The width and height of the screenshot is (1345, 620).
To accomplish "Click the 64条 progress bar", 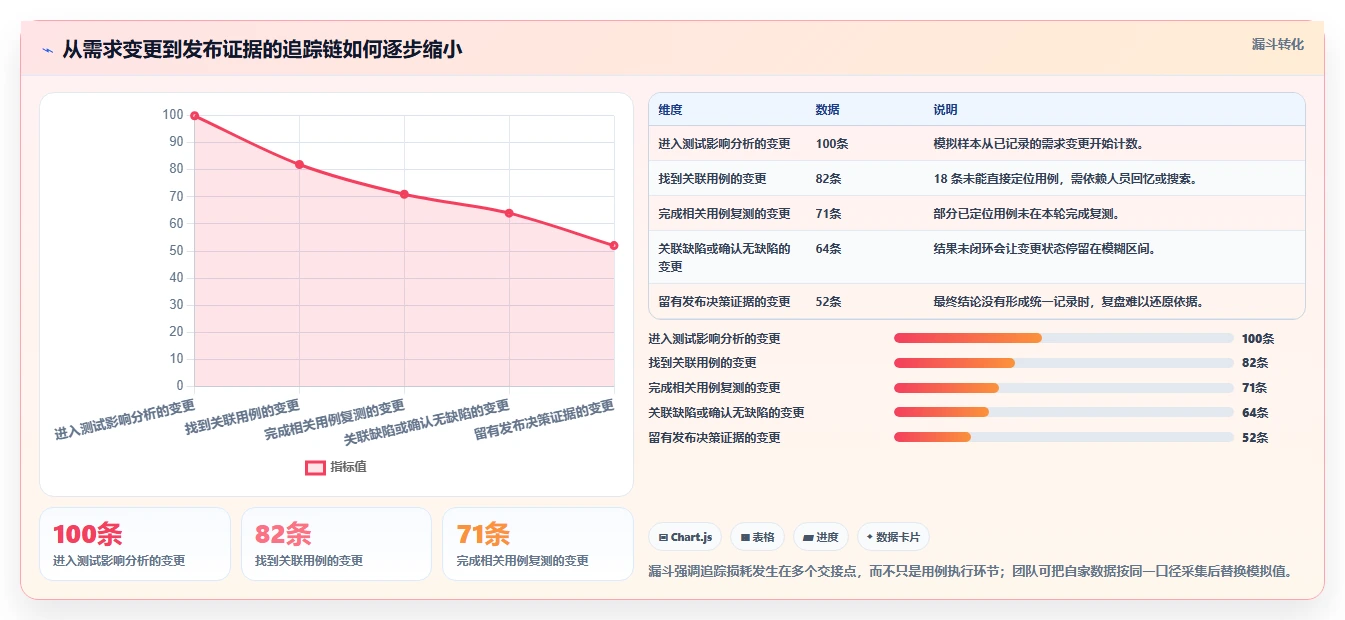I will (1064, 413).
